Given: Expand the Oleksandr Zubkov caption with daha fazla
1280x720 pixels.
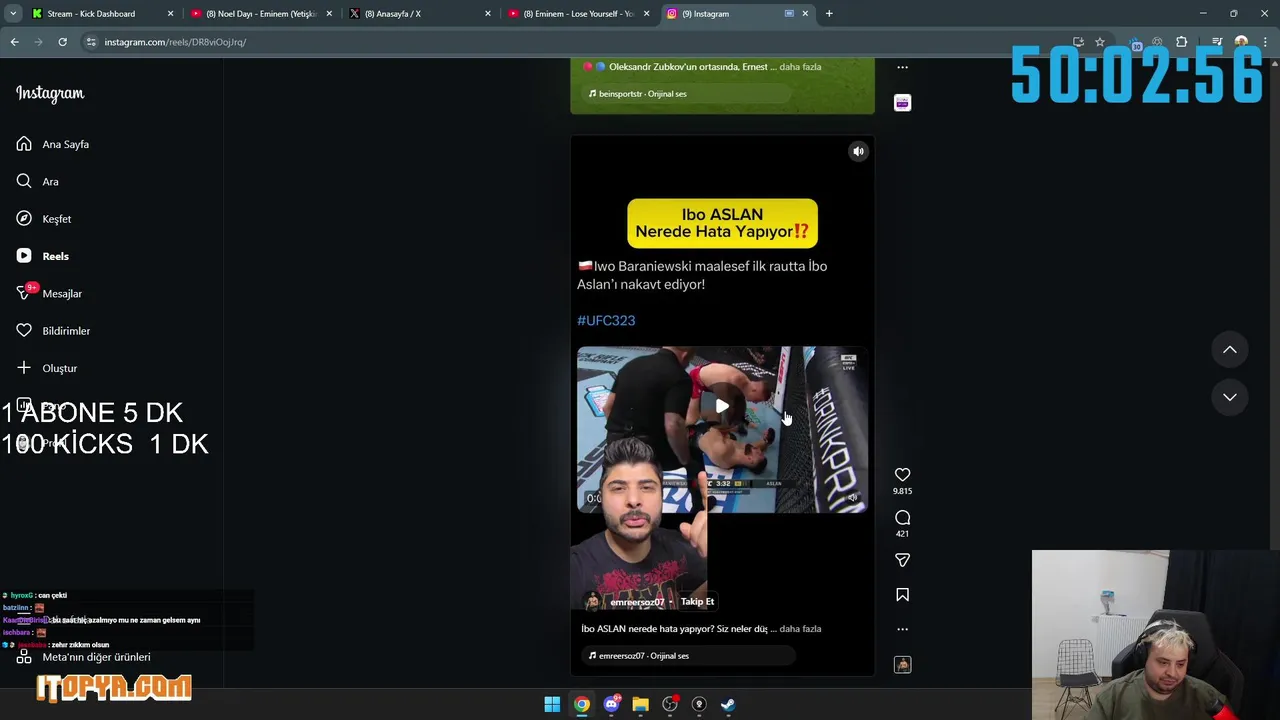Looking at the screenshot, I should tap(800, 67).
